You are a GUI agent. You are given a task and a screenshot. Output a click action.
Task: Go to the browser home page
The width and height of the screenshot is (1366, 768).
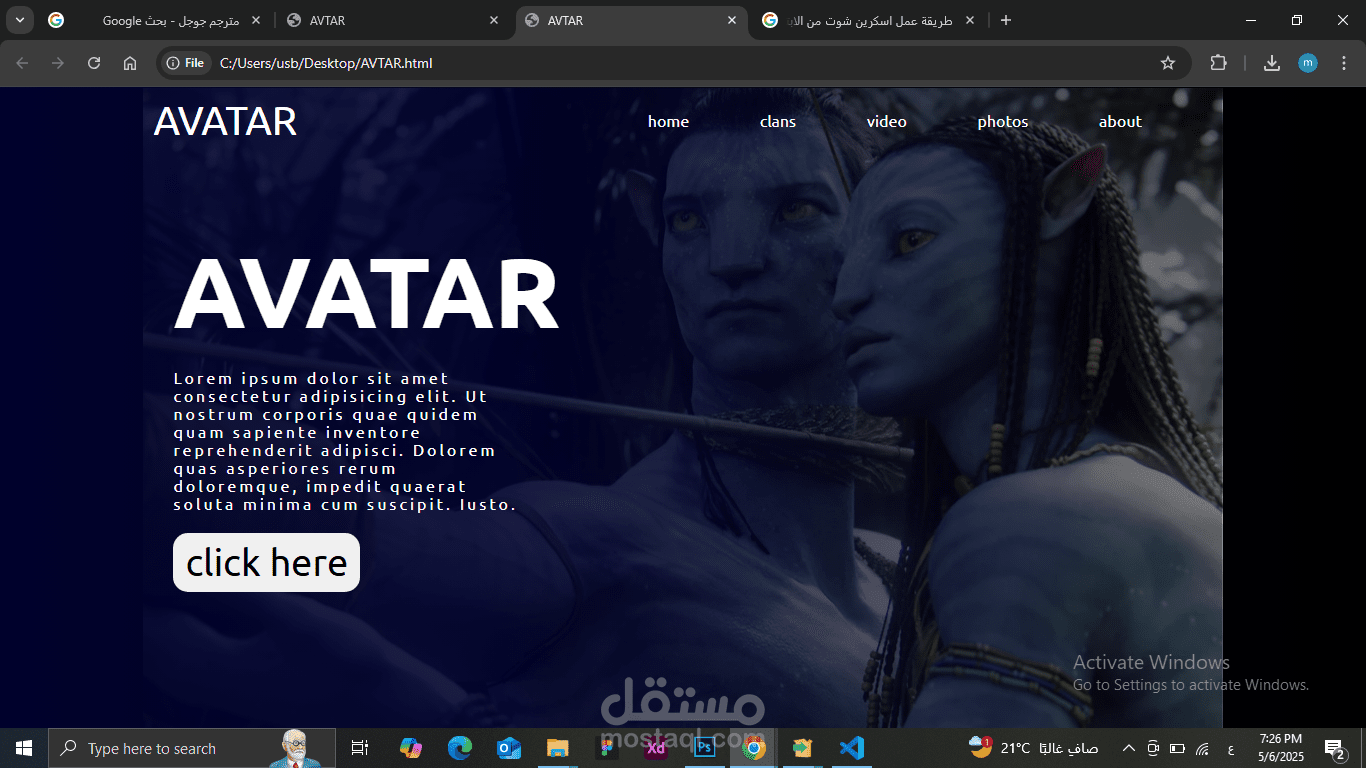[x=130, y=63]
